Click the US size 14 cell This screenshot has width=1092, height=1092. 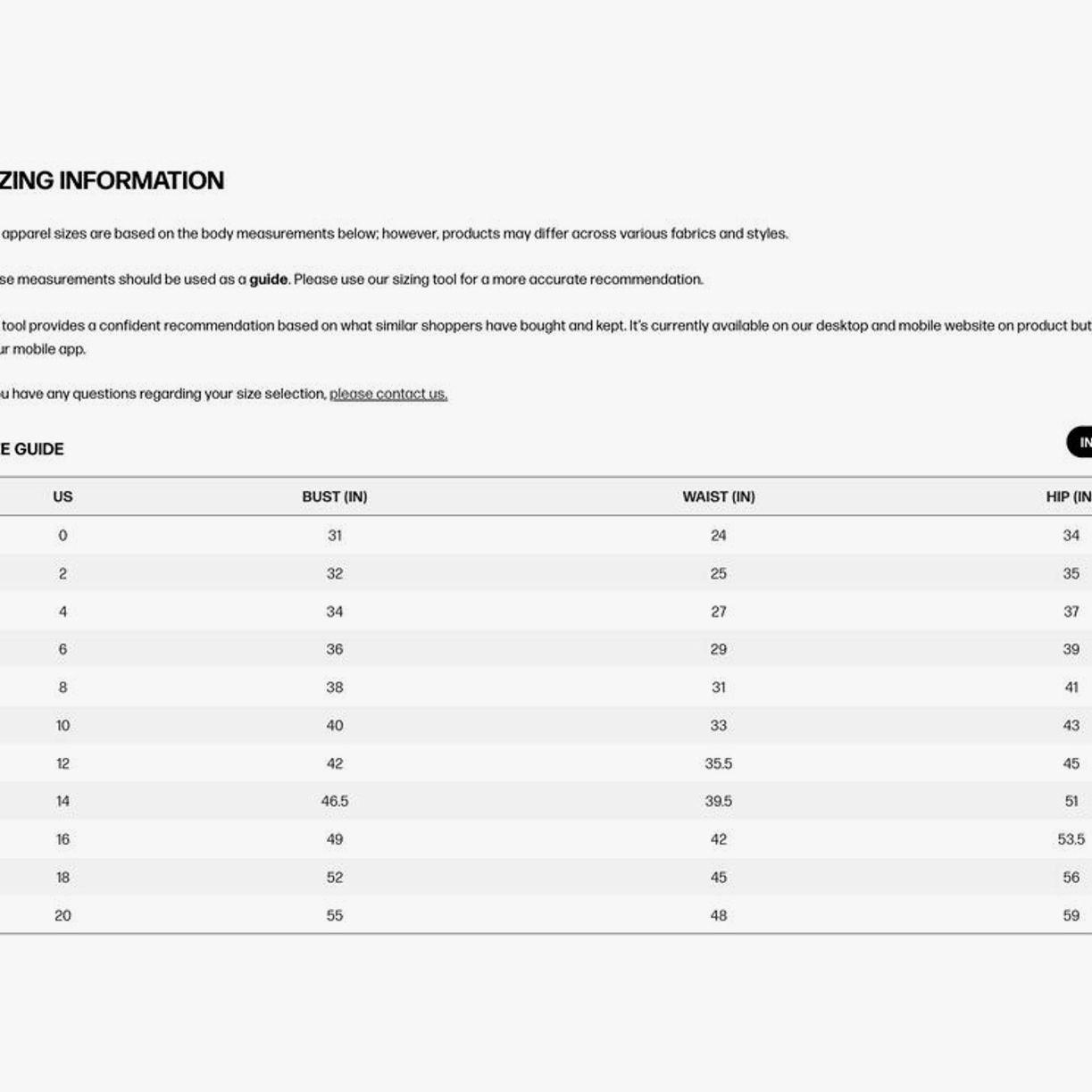coord(63,802)
